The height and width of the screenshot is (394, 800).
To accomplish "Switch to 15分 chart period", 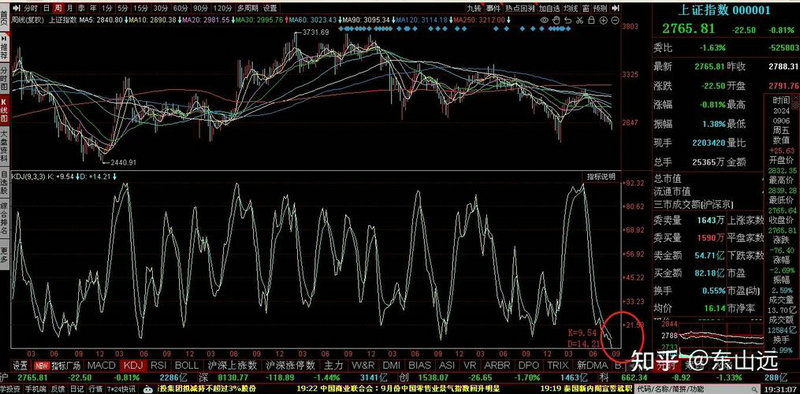I will pos(140,8).
